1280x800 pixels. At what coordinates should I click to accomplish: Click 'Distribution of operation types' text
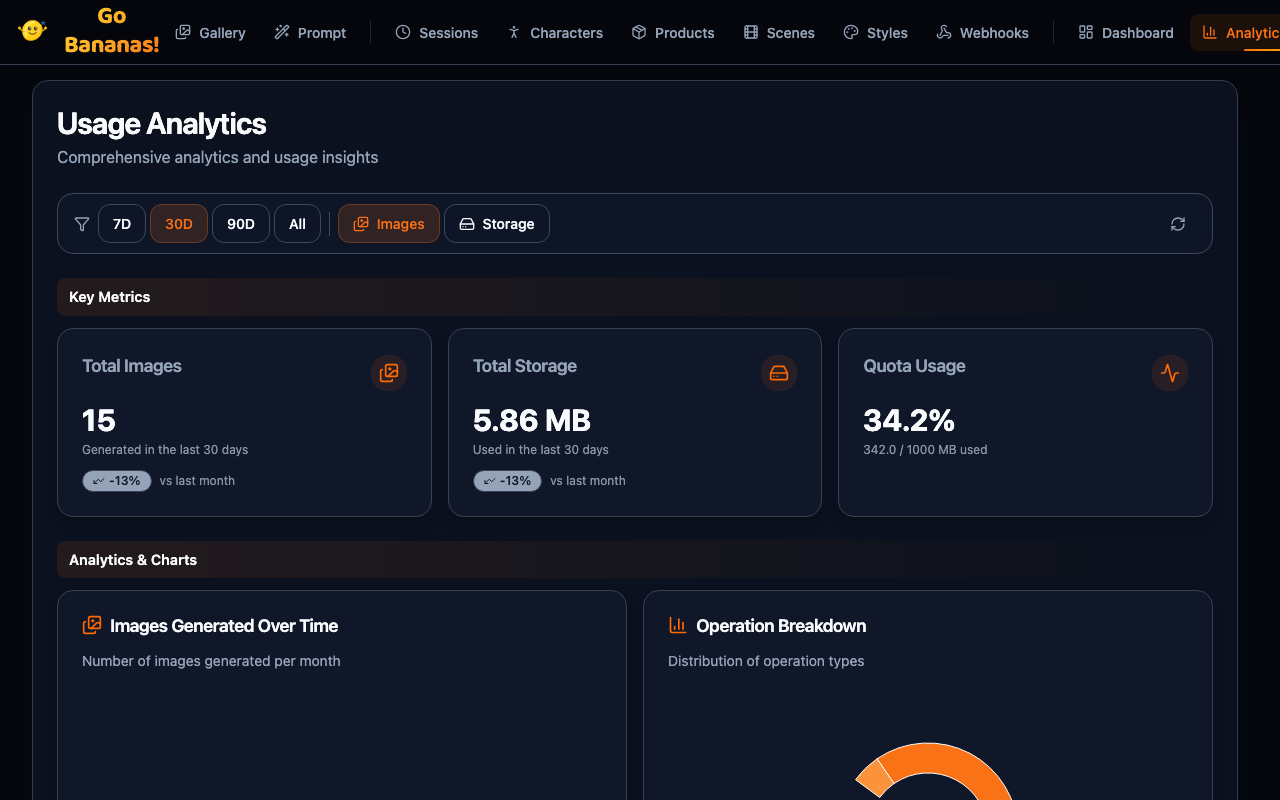(x=766, y=661)
